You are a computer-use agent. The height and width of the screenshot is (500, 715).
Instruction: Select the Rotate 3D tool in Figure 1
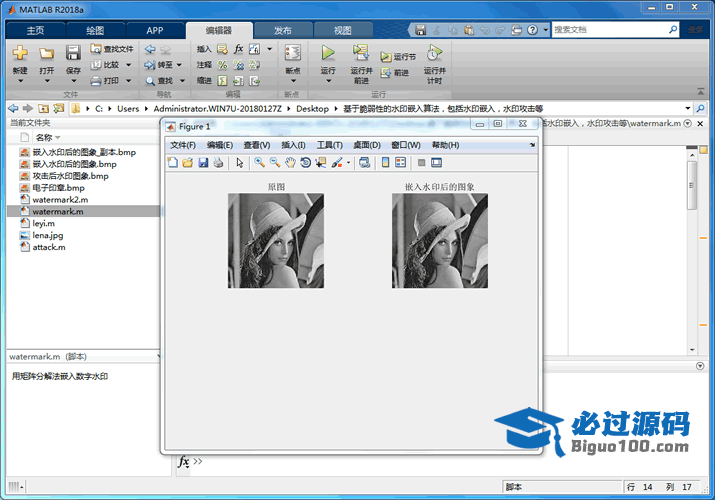(x=305, y=162)
